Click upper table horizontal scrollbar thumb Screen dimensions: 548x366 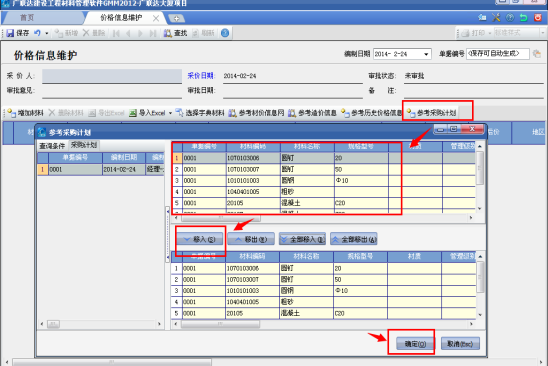coord(221,218)
